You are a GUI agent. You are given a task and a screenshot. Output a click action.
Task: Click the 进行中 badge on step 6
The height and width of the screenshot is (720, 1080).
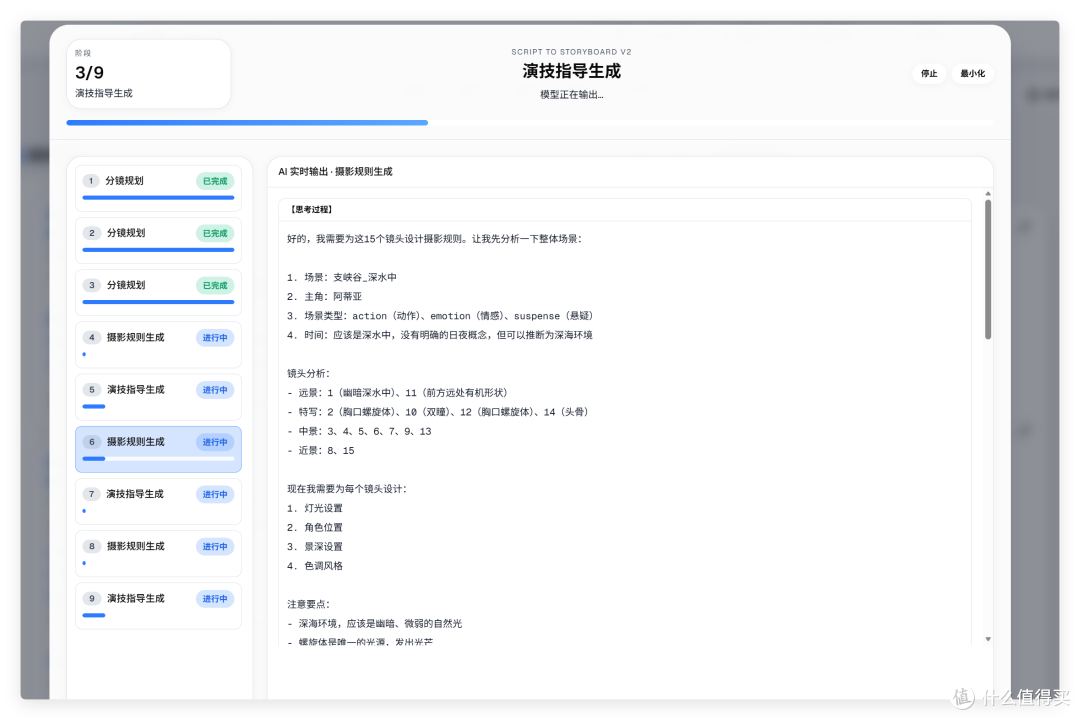point(215,442)
